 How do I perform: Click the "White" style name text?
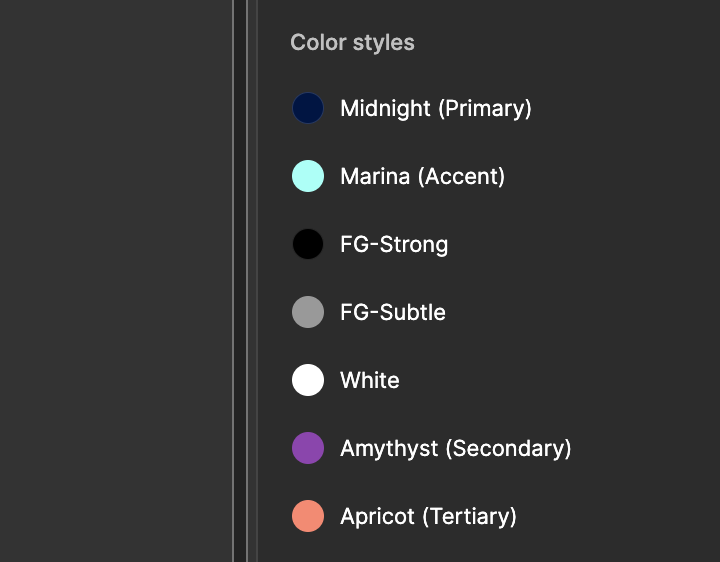pos(370,380)
